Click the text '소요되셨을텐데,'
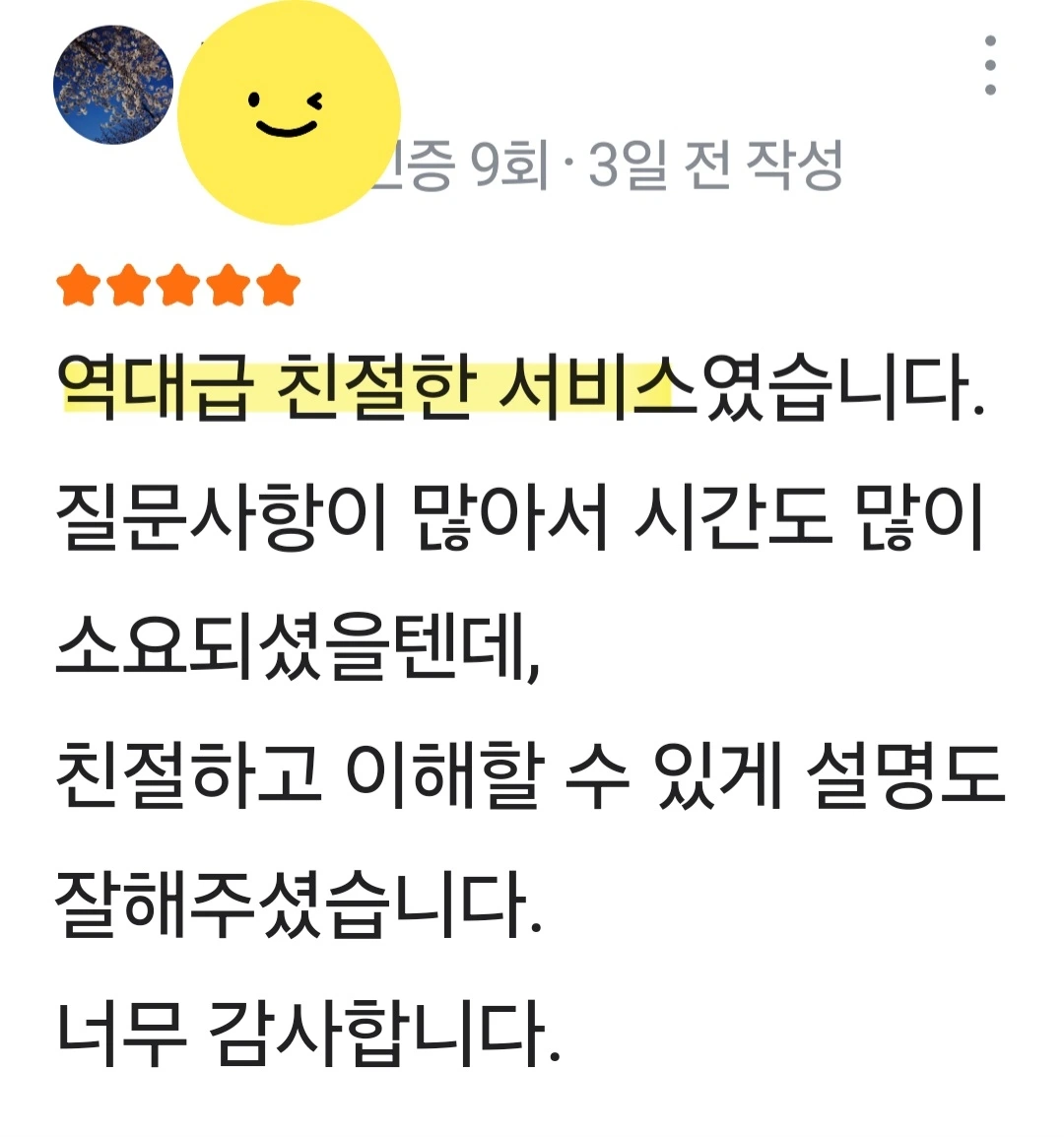 pyautogui.click(x=299, y=646)
